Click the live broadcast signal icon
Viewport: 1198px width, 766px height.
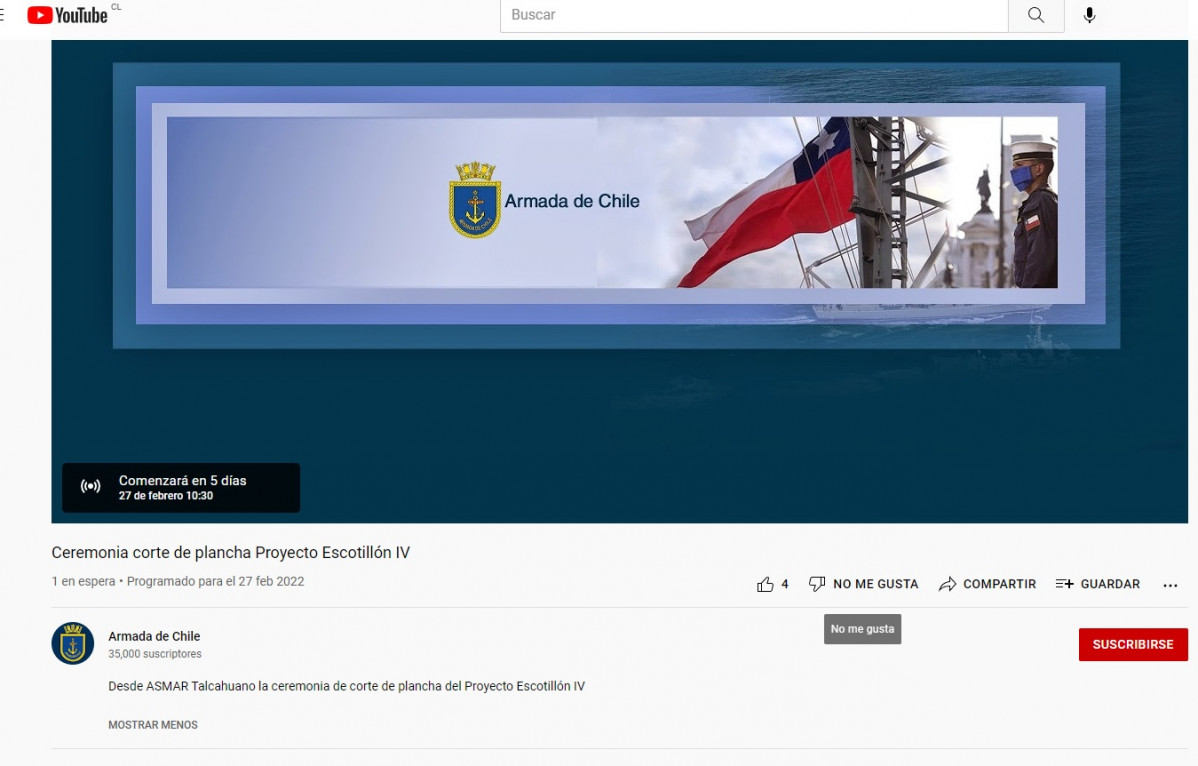[90, 486]
